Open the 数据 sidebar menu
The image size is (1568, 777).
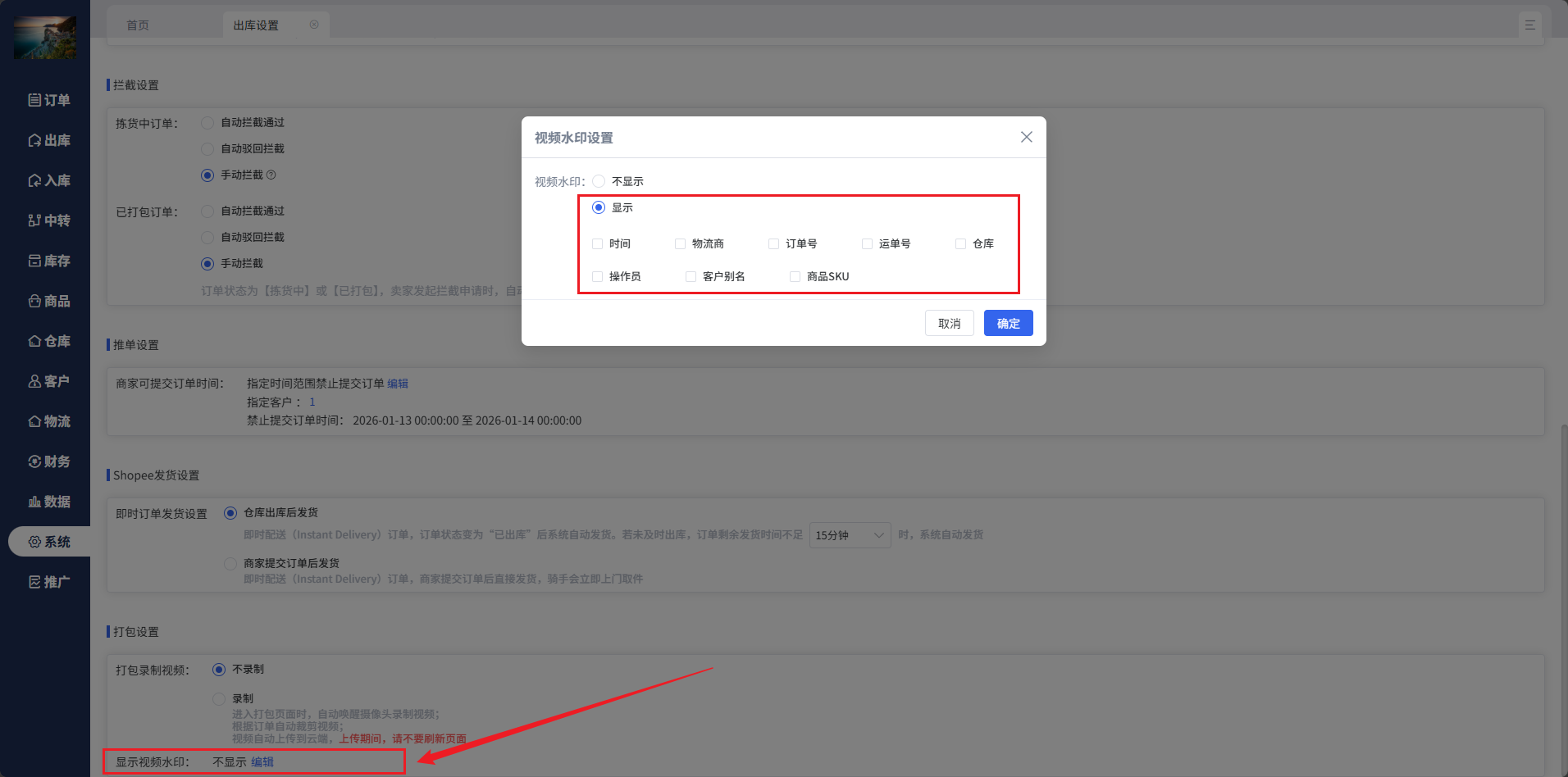[49, 502]
